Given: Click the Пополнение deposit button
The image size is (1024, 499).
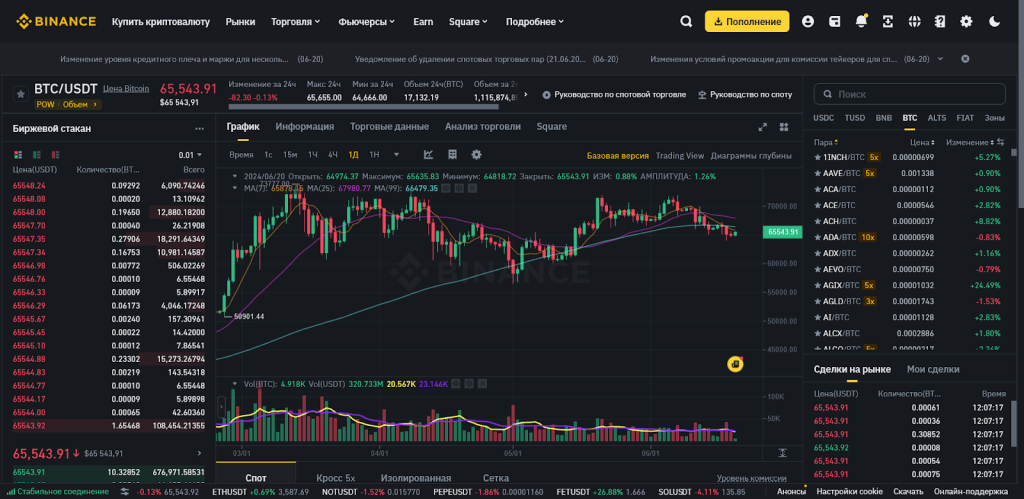Looking at the screenshot, I should pyautogui.click(x=747, y=21).
